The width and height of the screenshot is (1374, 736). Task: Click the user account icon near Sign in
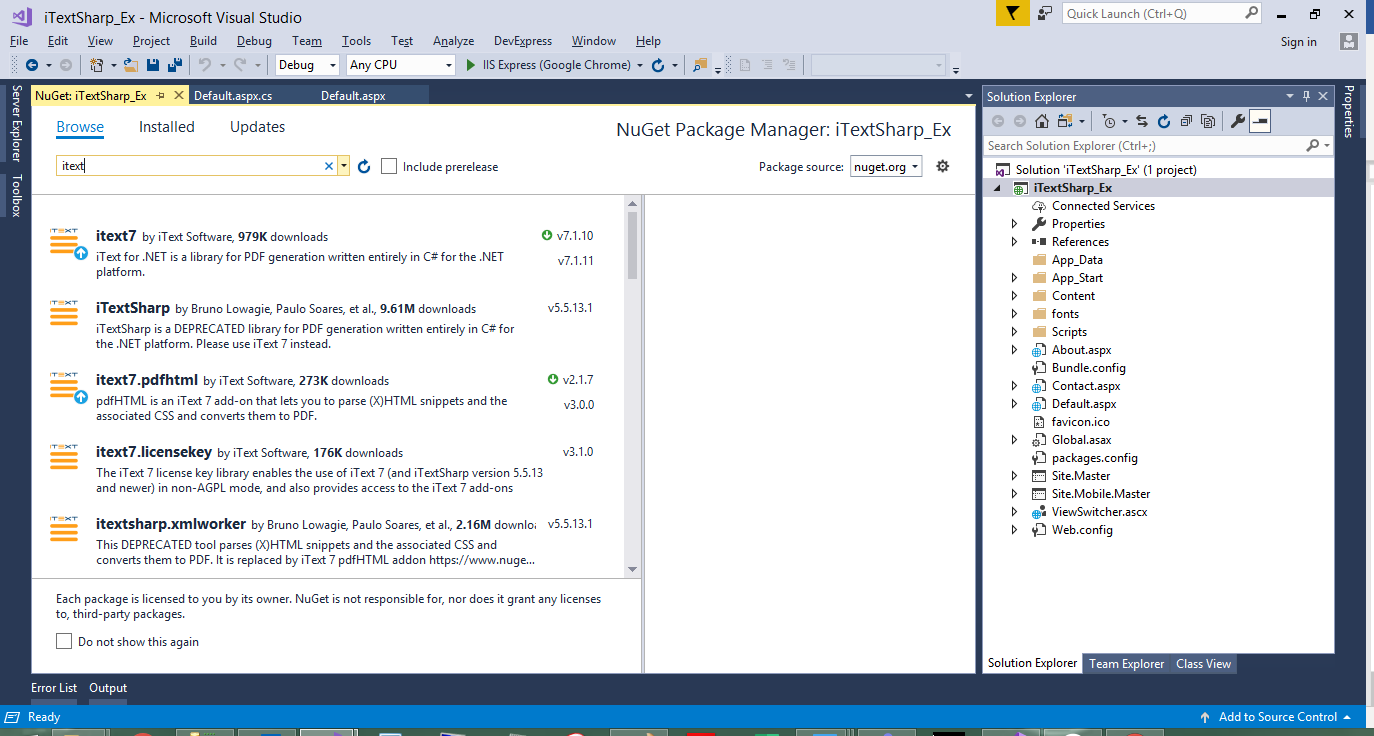[x=1349, y=41]
